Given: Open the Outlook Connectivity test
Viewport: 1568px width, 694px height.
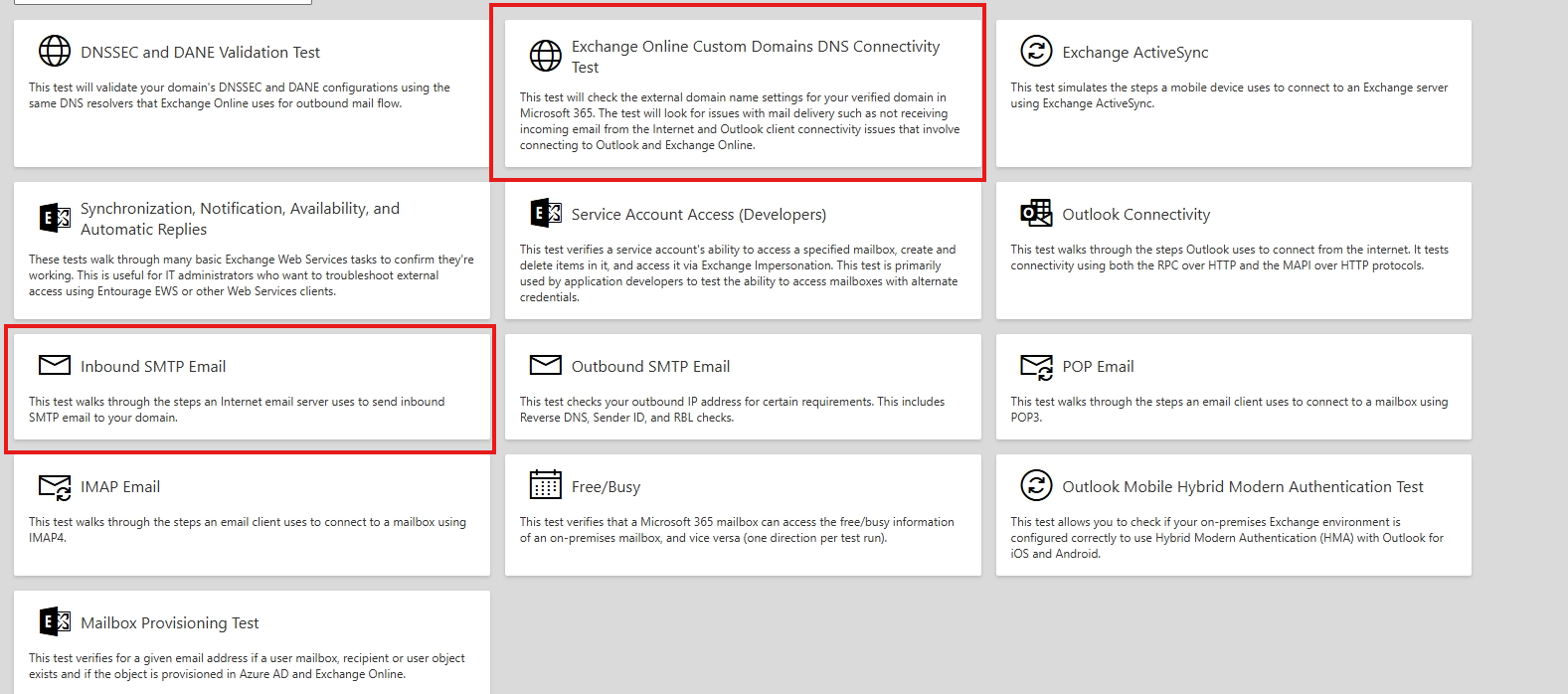Looking at the screenshot, I should coord(1135,214).
